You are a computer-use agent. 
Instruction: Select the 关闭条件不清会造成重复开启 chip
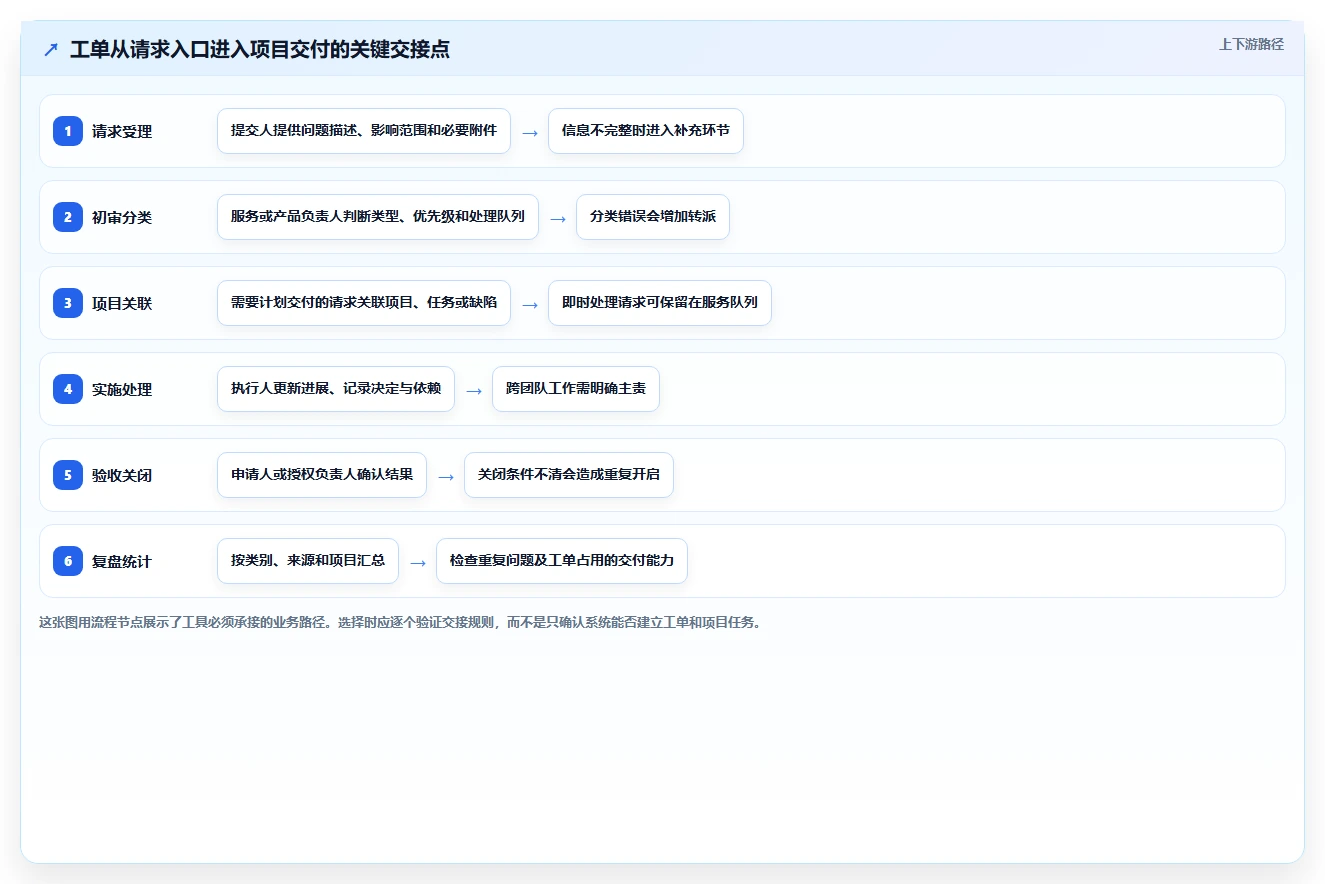(569, 475)
